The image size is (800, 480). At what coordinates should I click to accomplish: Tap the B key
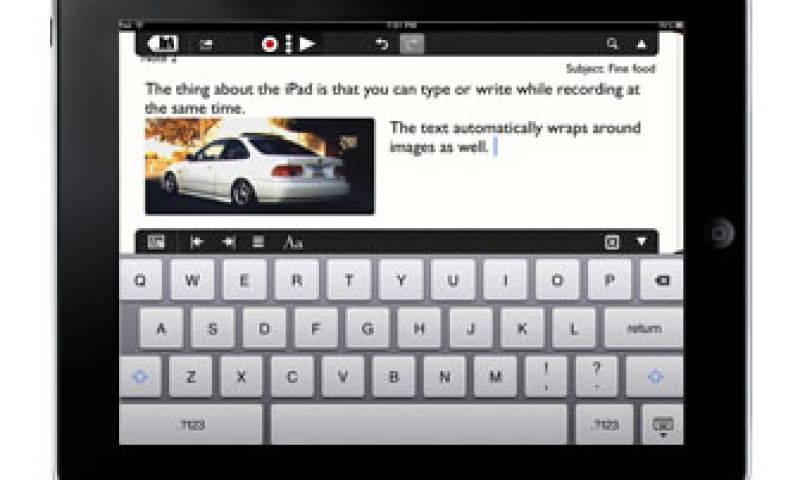[393, 377]
